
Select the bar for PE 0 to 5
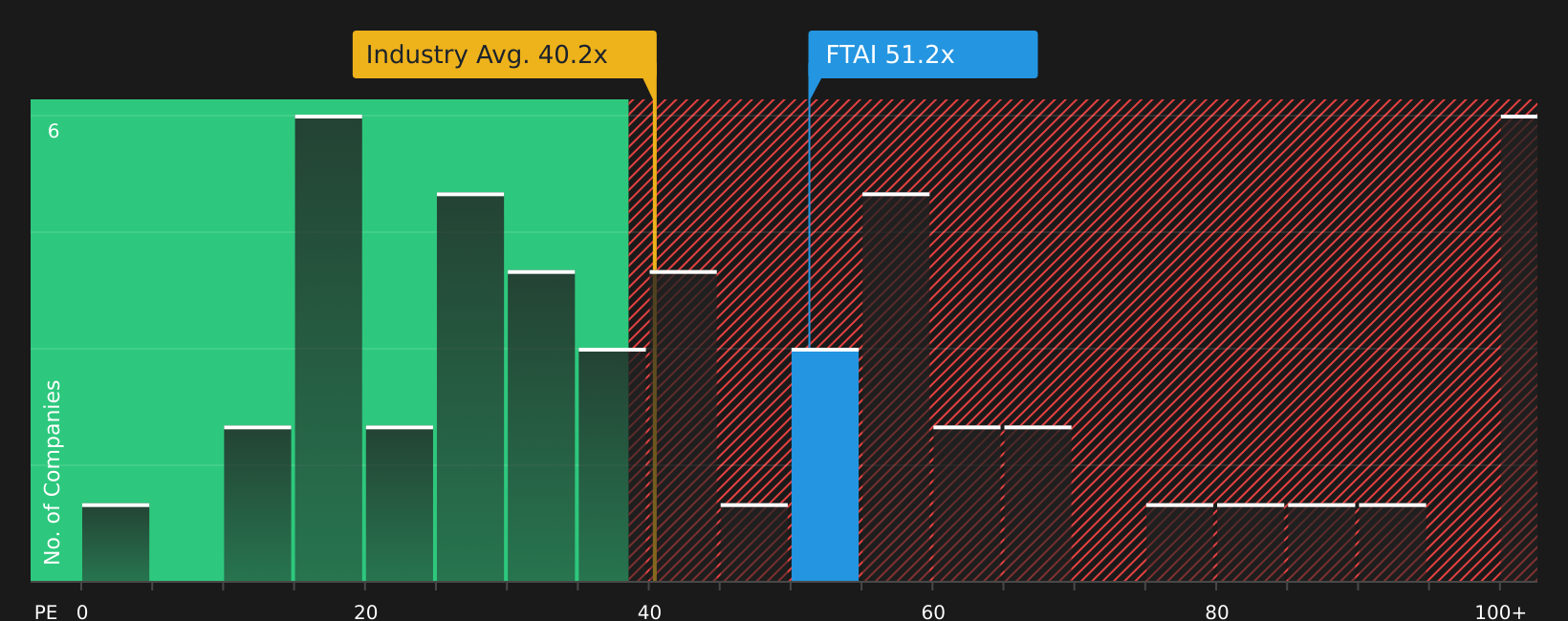click(x=116, y=543)
